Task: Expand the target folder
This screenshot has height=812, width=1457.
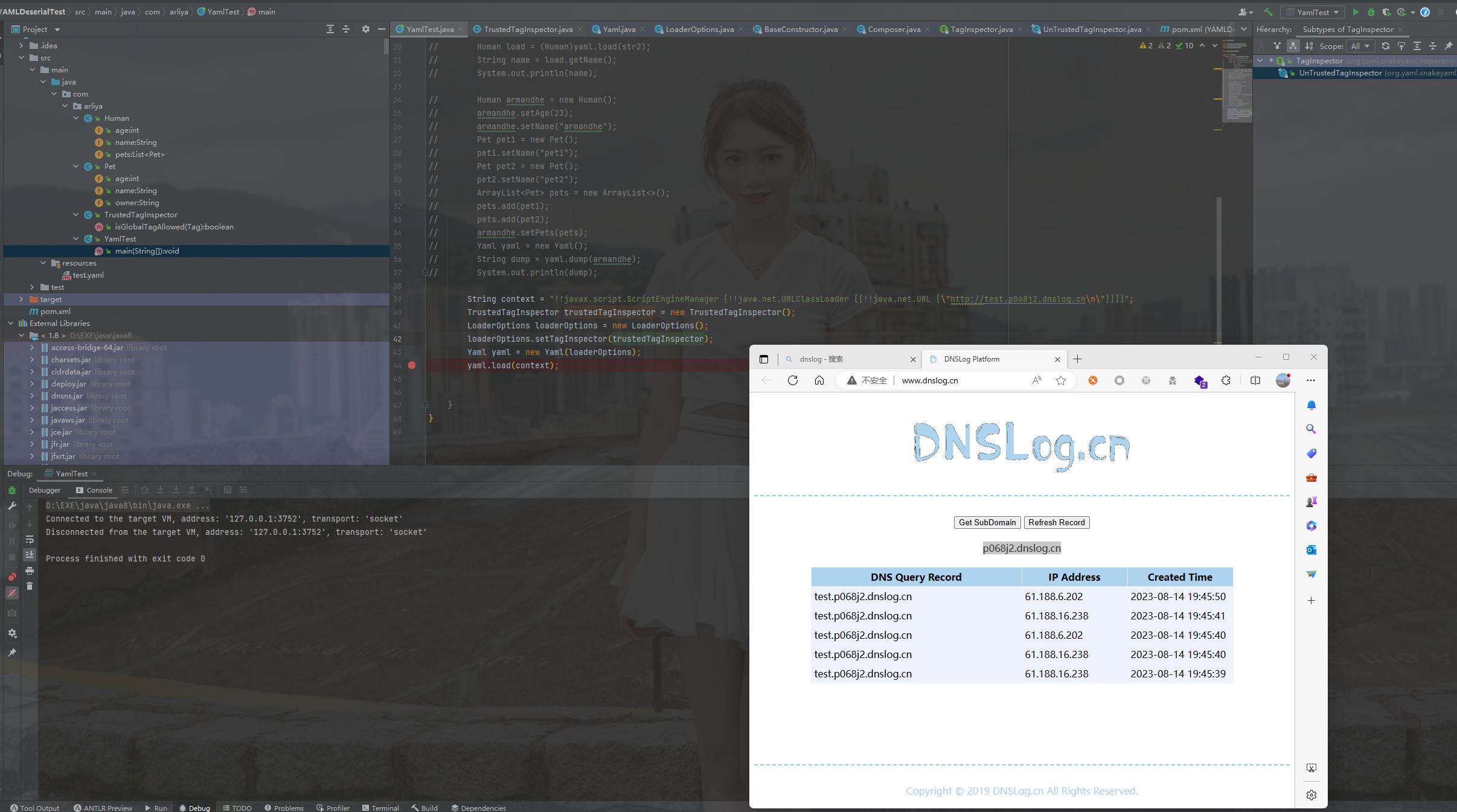Action: pyautogui.click(x=21, y=299)
